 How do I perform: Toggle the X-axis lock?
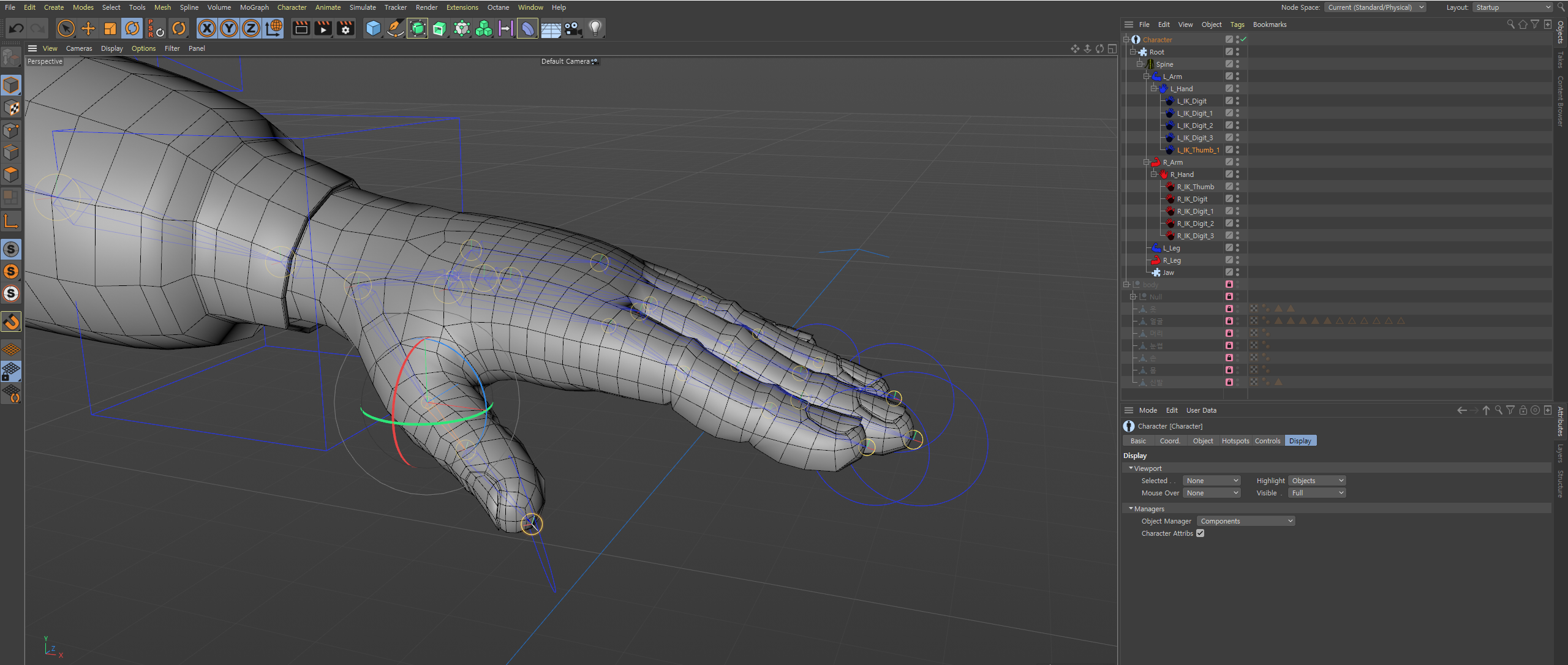click(207, 28)
